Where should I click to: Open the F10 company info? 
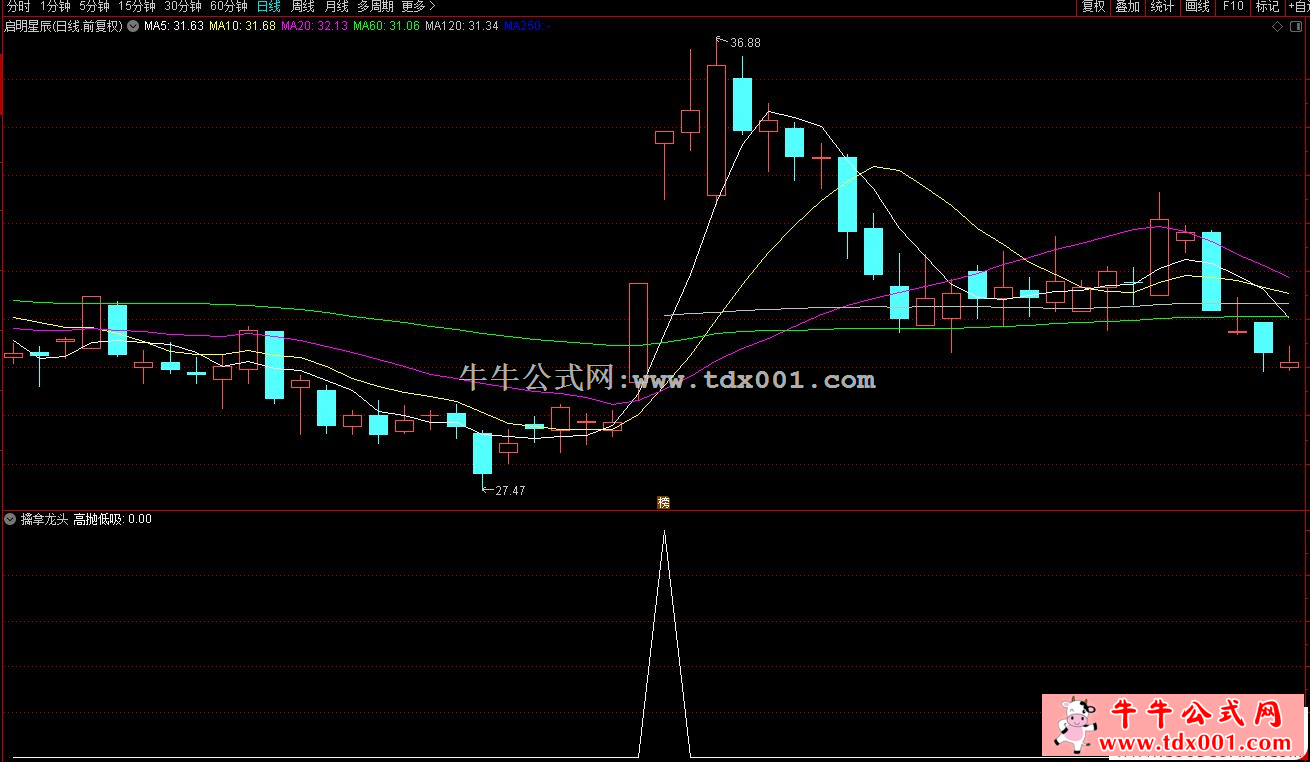pyautogui.click(x=1233, y=6)
